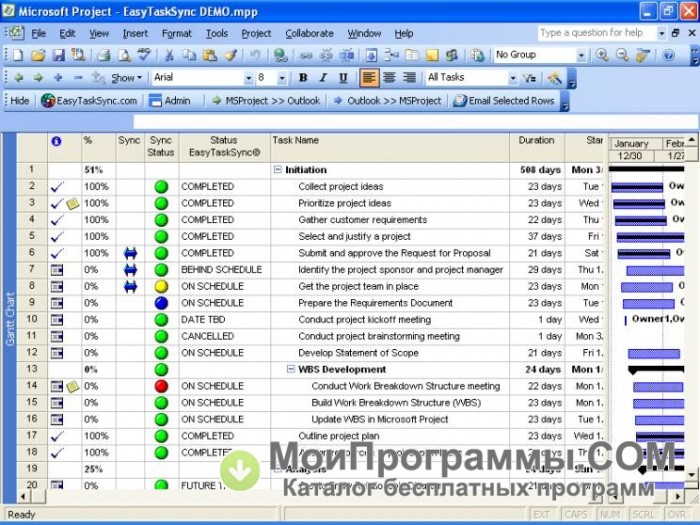
Task: Click the yellow sync status dot in row 8
Action: pos(161,287)
